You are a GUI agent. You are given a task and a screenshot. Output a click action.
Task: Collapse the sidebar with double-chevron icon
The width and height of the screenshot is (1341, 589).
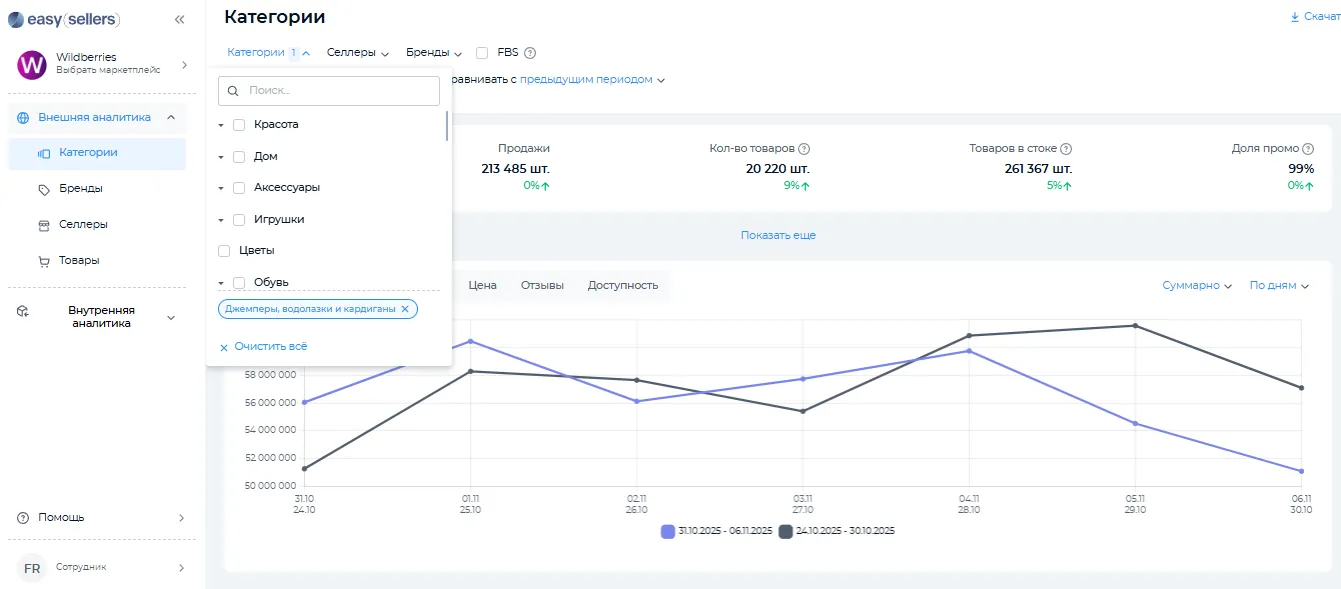click(x=179, y=19)
